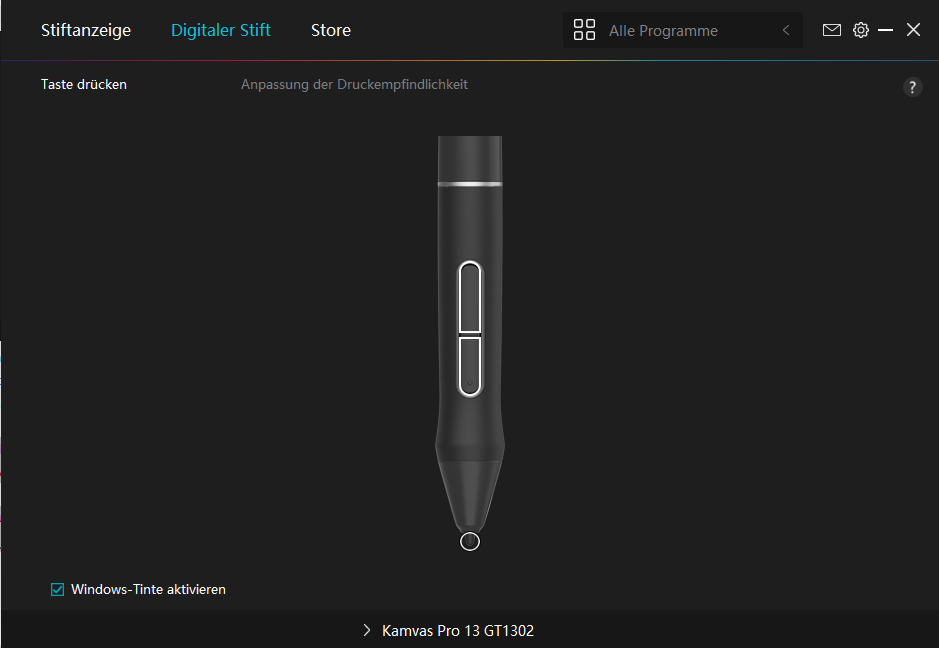Open the help question mark icon
Image resolution: width=939 pixels, height=648 pixels.
tap(912, 87)
